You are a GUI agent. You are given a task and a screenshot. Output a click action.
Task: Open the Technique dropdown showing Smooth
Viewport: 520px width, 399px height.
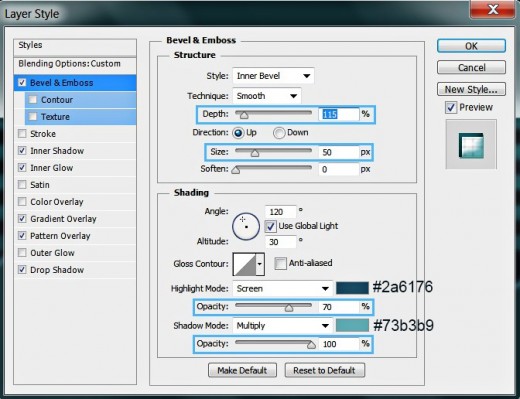click(267, 96)
